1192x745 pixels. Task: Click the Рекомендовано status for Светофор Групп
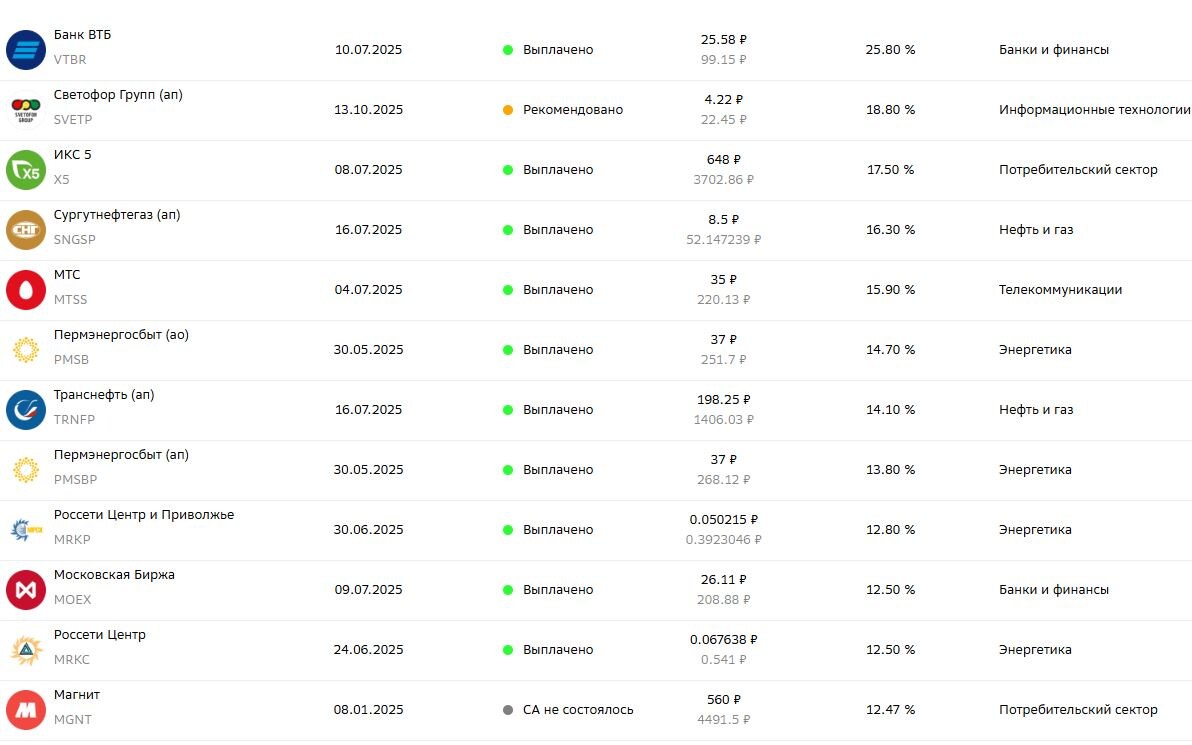pos(573,110)
